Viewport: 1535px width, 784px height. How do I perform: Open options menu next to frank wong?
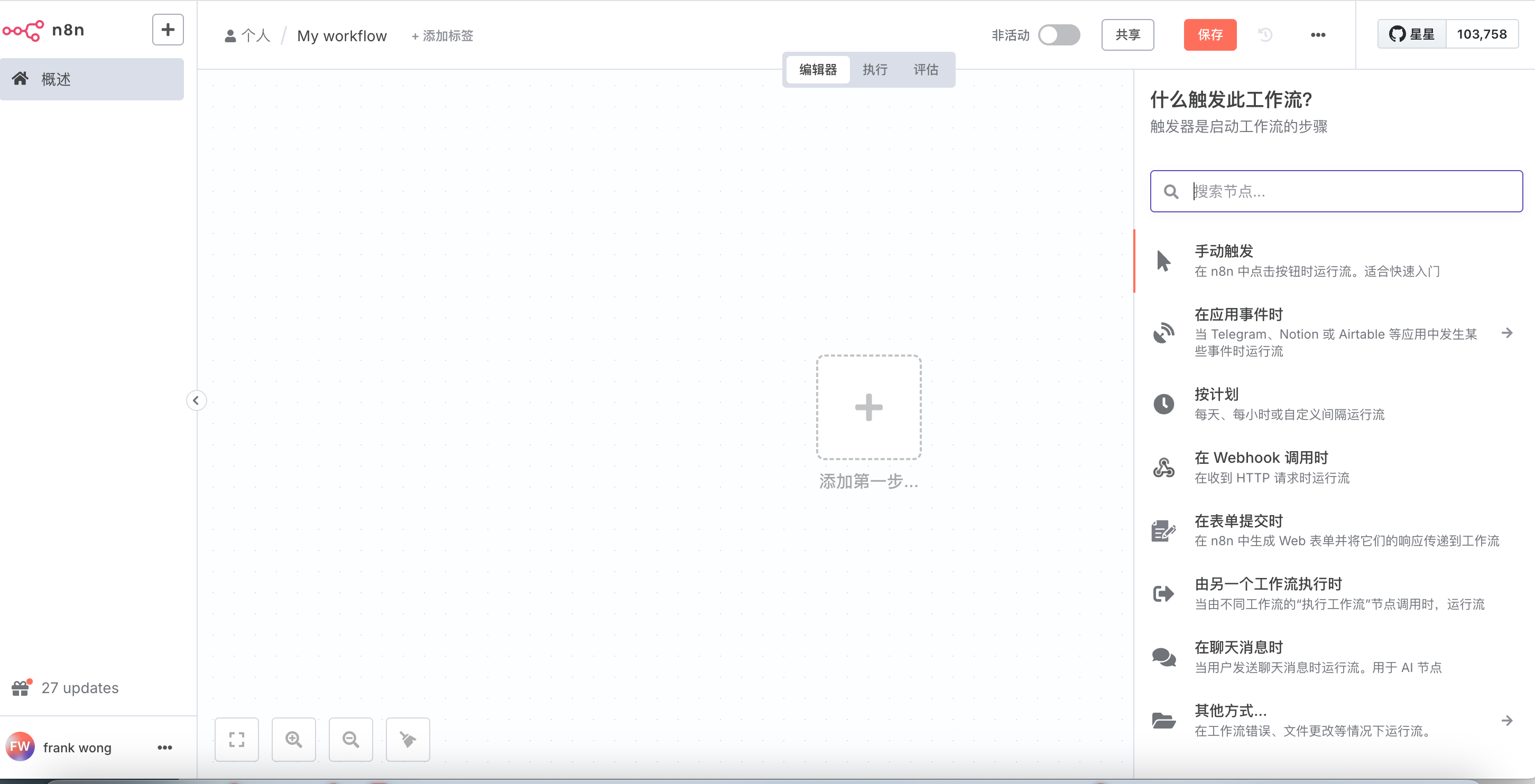pos(165,747)
